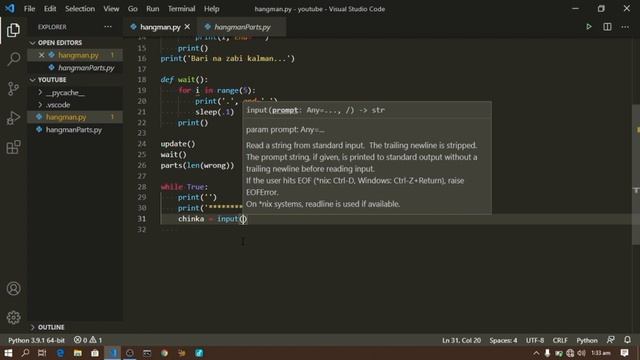Screen dimensions: 640x360
Task: Show hidden system tray icons
Action: point(536,353)
